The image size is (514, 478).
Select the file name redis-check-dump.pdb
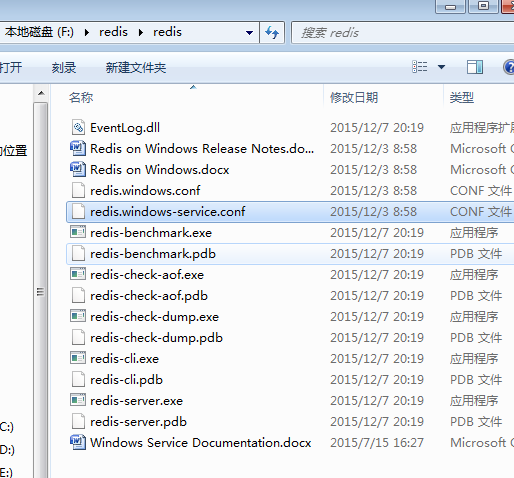[156, 338]
